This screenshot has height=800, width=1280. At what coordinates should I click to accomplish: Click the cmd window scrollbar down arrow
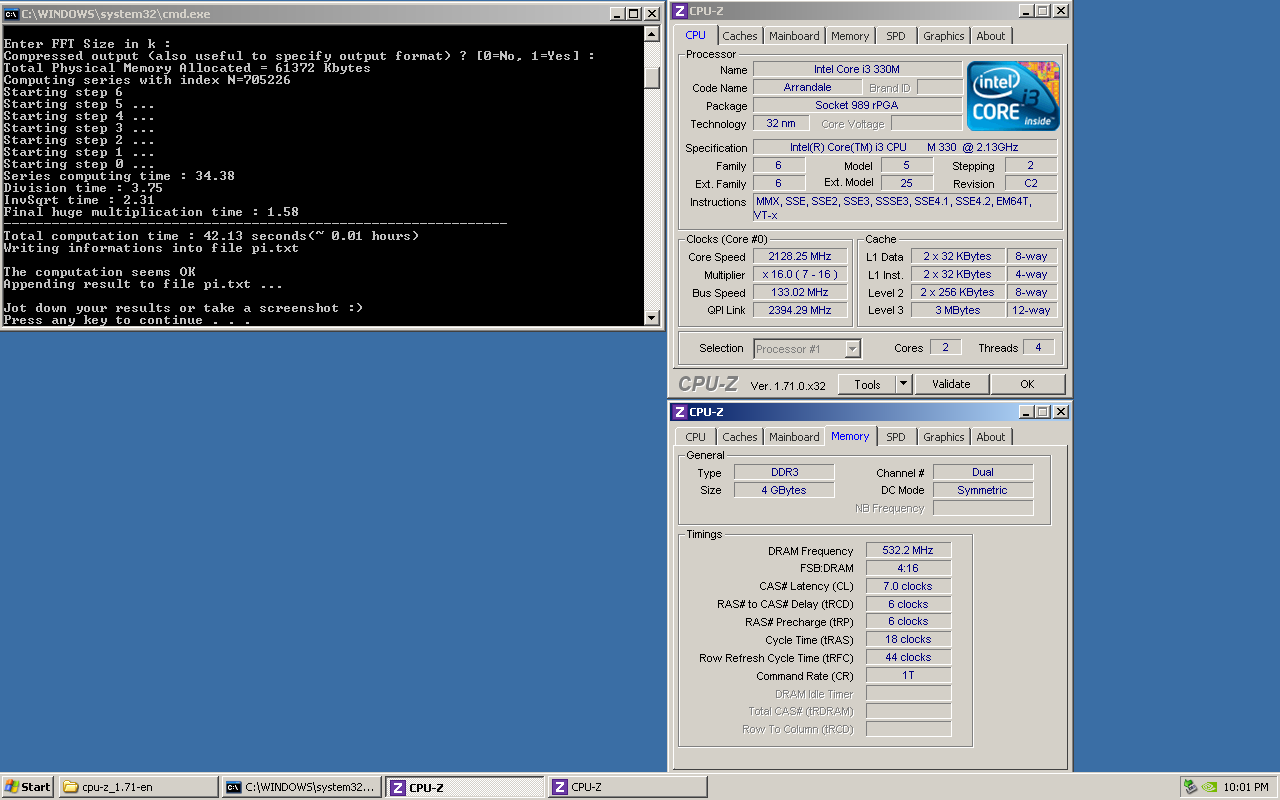coord(652,318)
